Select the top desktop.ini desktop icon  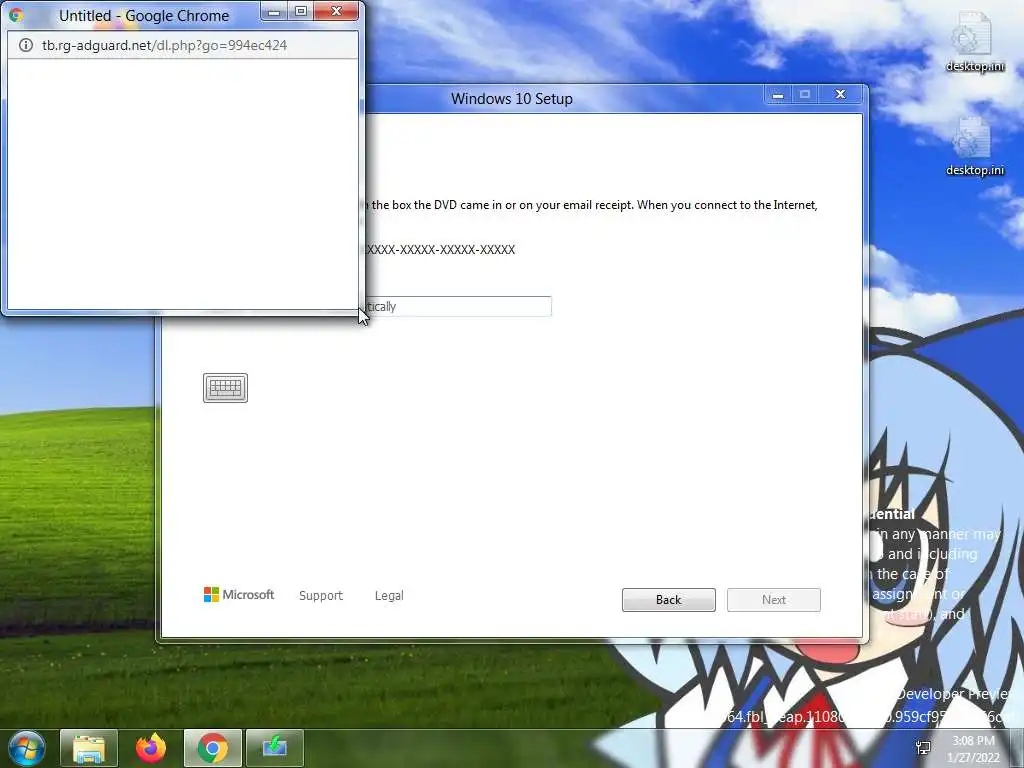[x=974, y=42]
